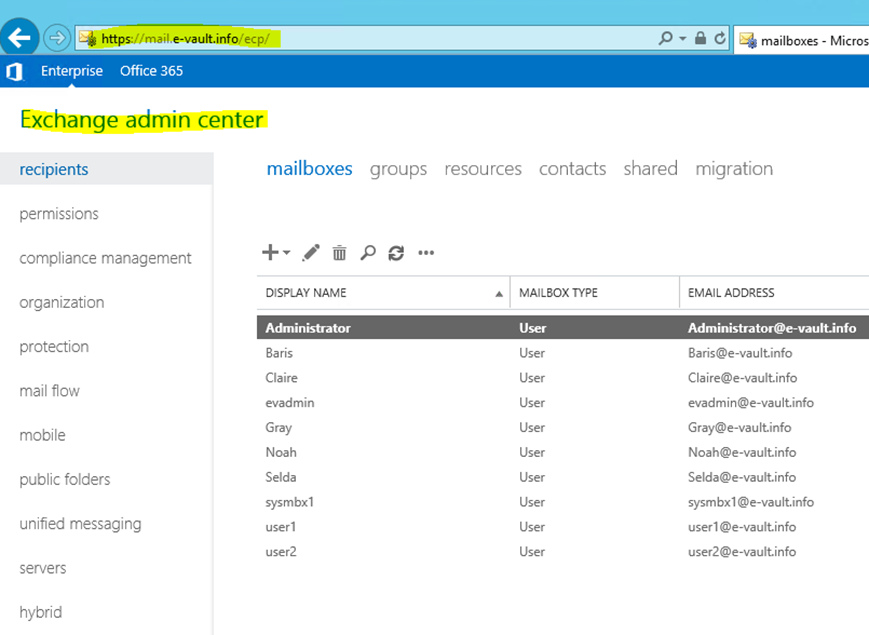The height and width of the screenshot is (635, 869).
Task: Expand the new mailbox dropdown arrow
Action: point(287,253)
